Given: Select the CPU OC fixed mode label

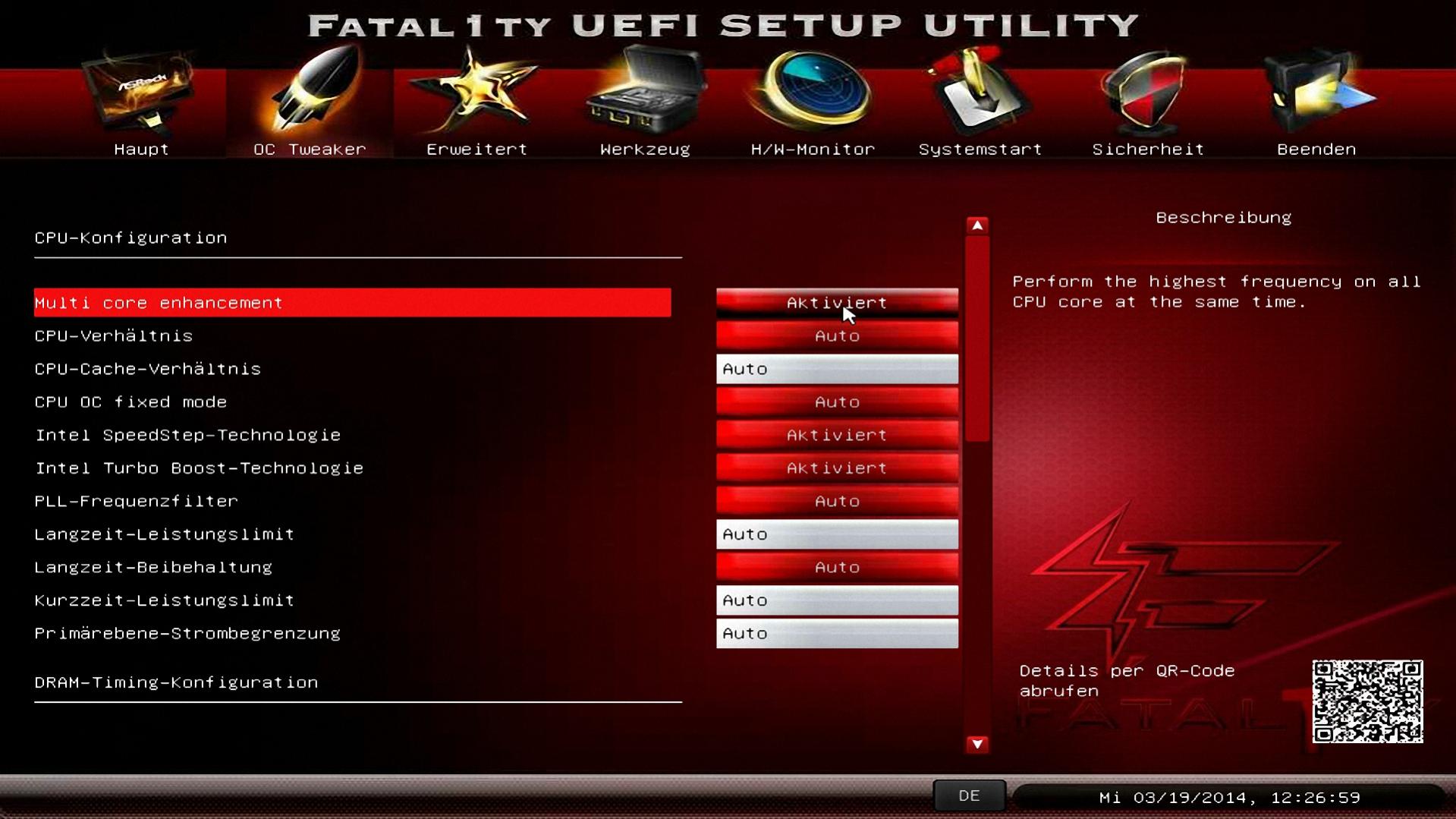Looking at the screenshot, I should tap(131, 402).
